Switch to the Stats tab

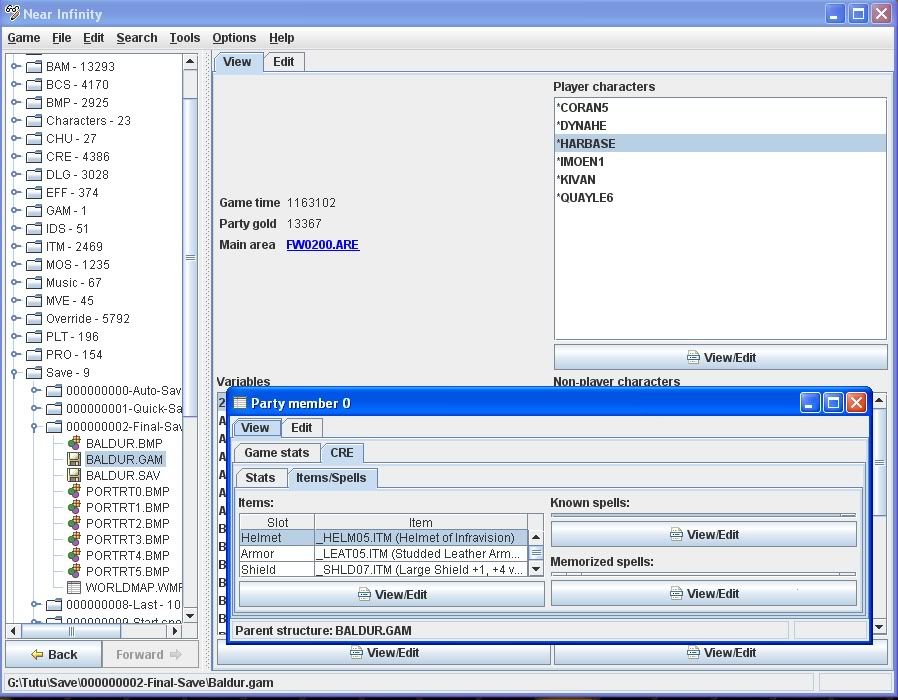[260, 477]
